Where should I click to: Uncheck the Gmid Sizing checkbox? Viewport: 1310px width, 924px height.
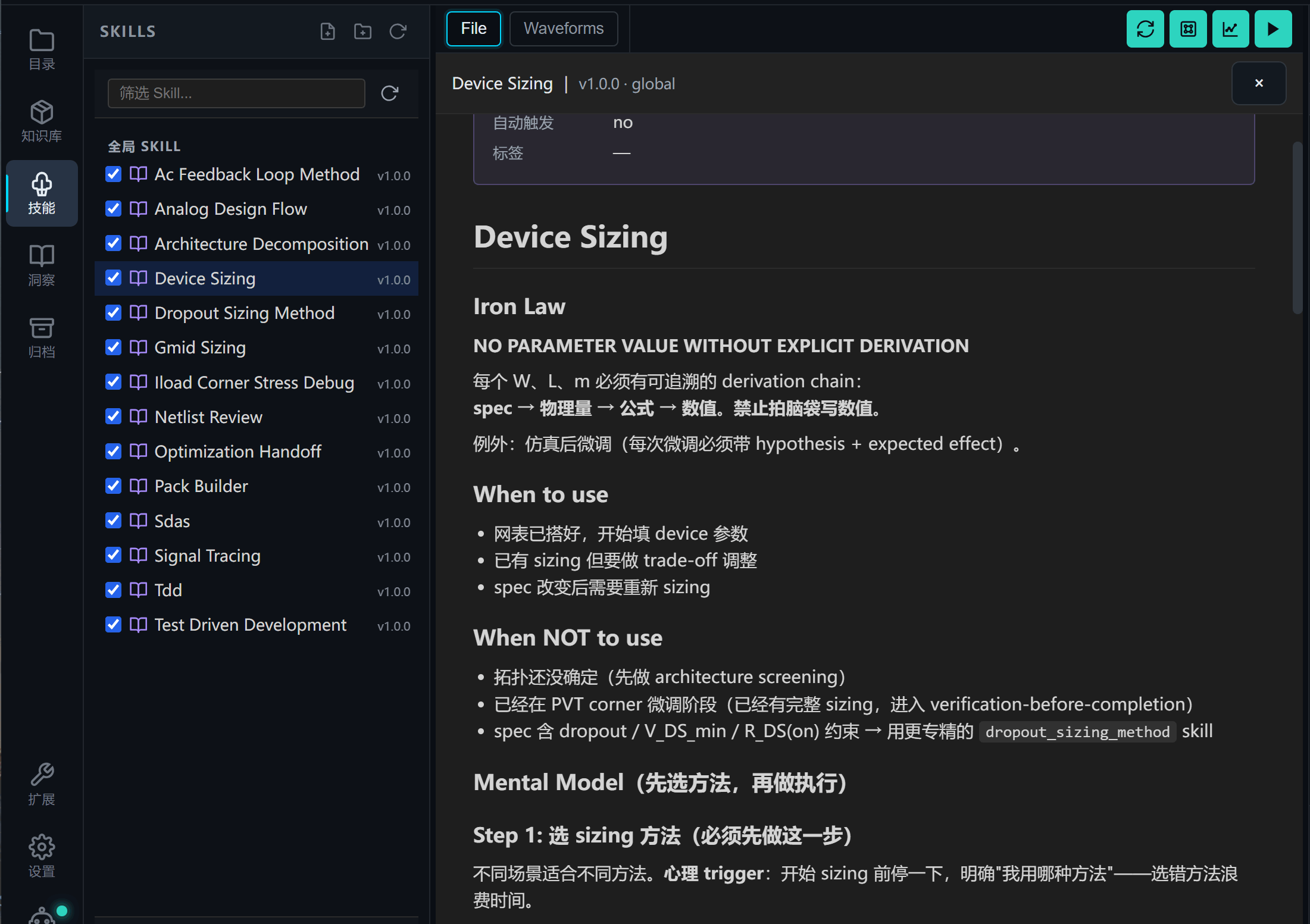pyautogui.click(x=113, y=347)
